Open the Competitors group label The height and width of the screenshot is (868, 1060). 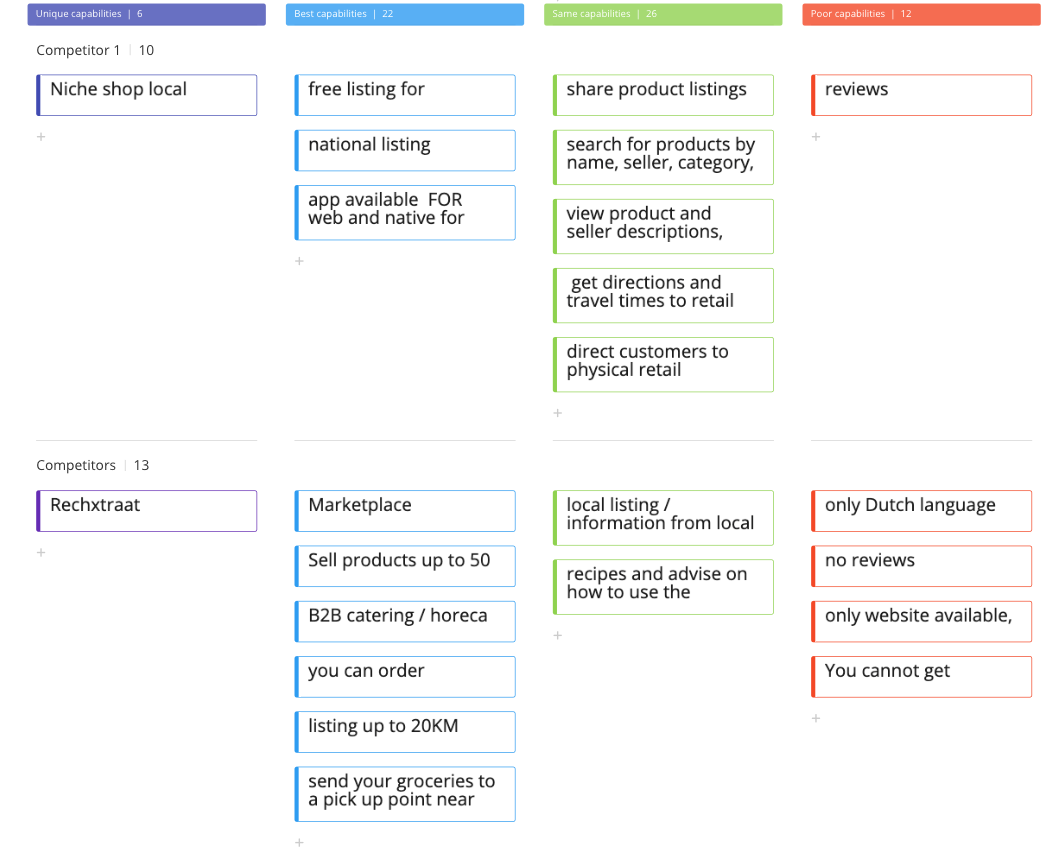(76, 466)
